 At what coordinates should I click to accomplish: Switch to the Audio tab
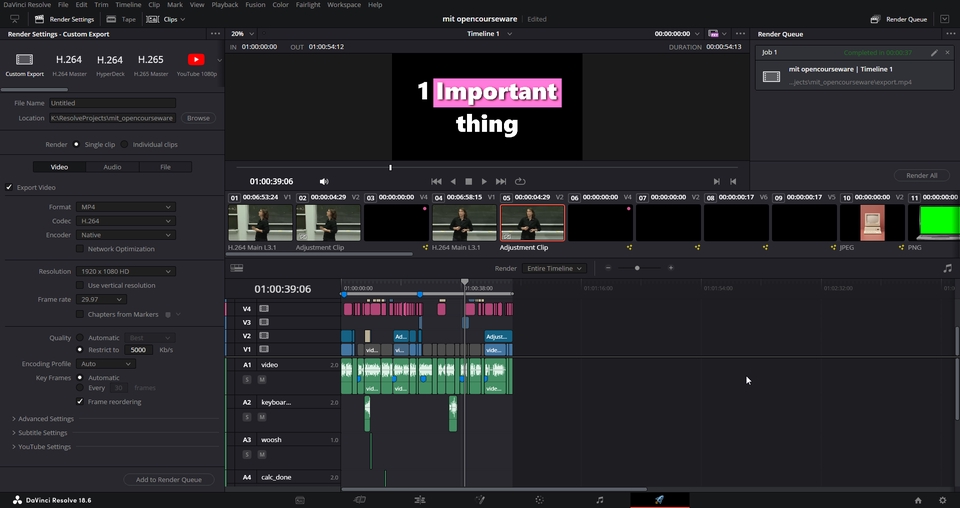pyautogui.click(x=112, y=166)
